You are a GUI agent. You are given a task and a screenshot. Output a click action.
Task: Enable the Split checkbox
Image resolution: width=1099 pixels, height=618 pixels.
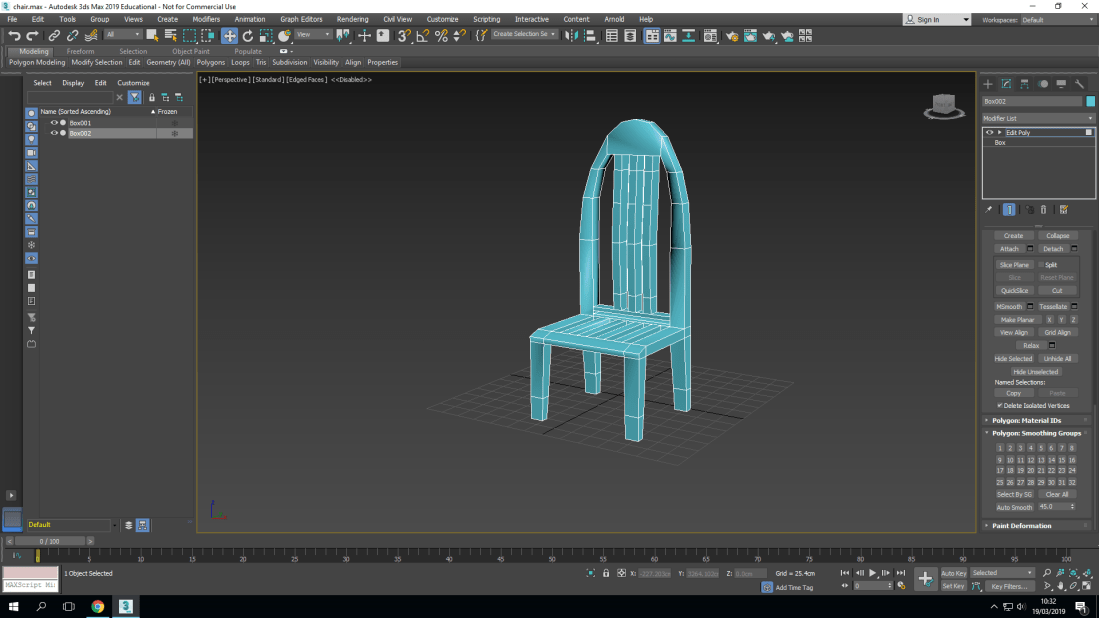point(1041,265)
